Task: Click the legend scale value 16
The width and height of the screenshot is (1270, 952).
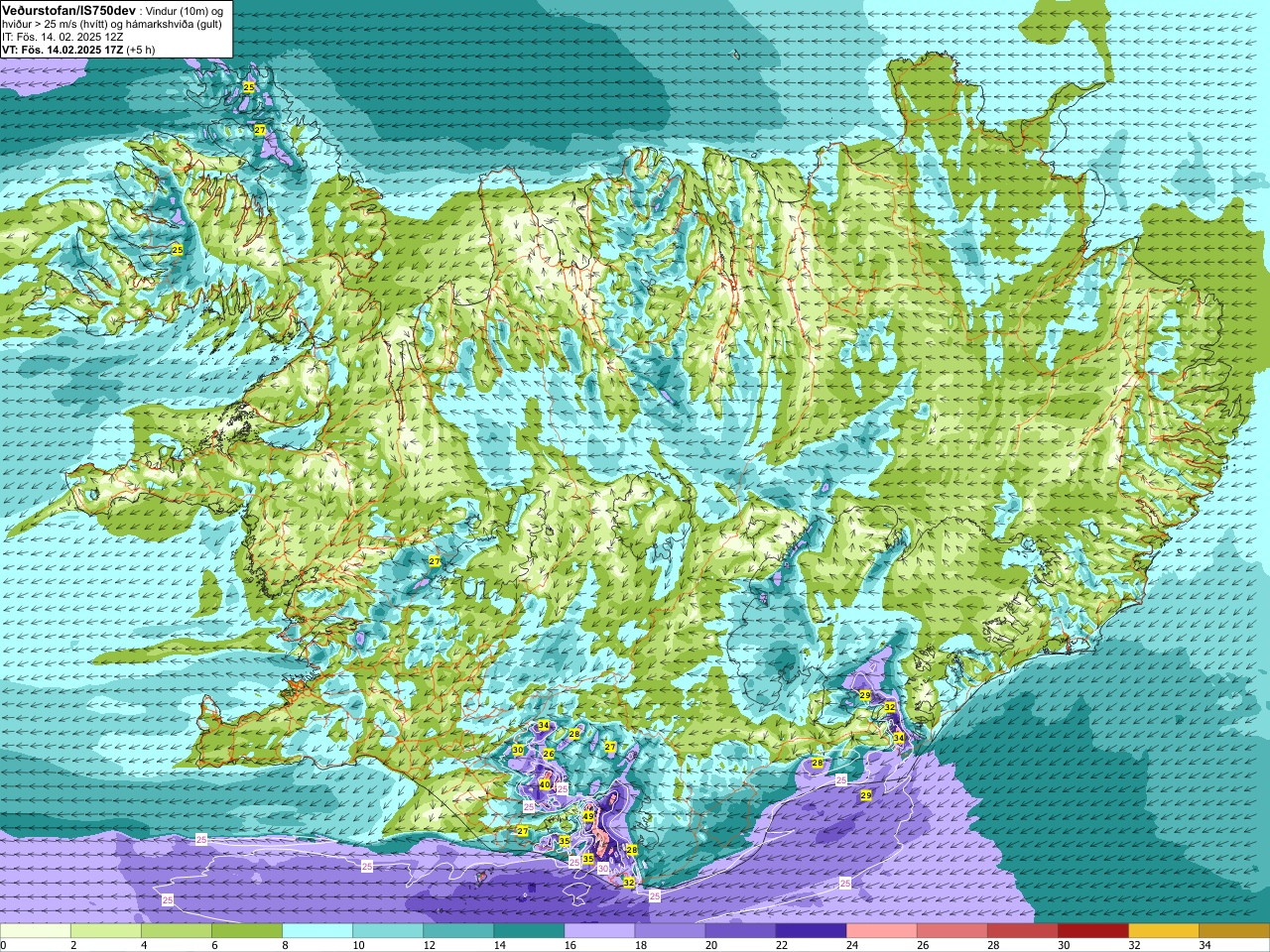Action: 570,945
